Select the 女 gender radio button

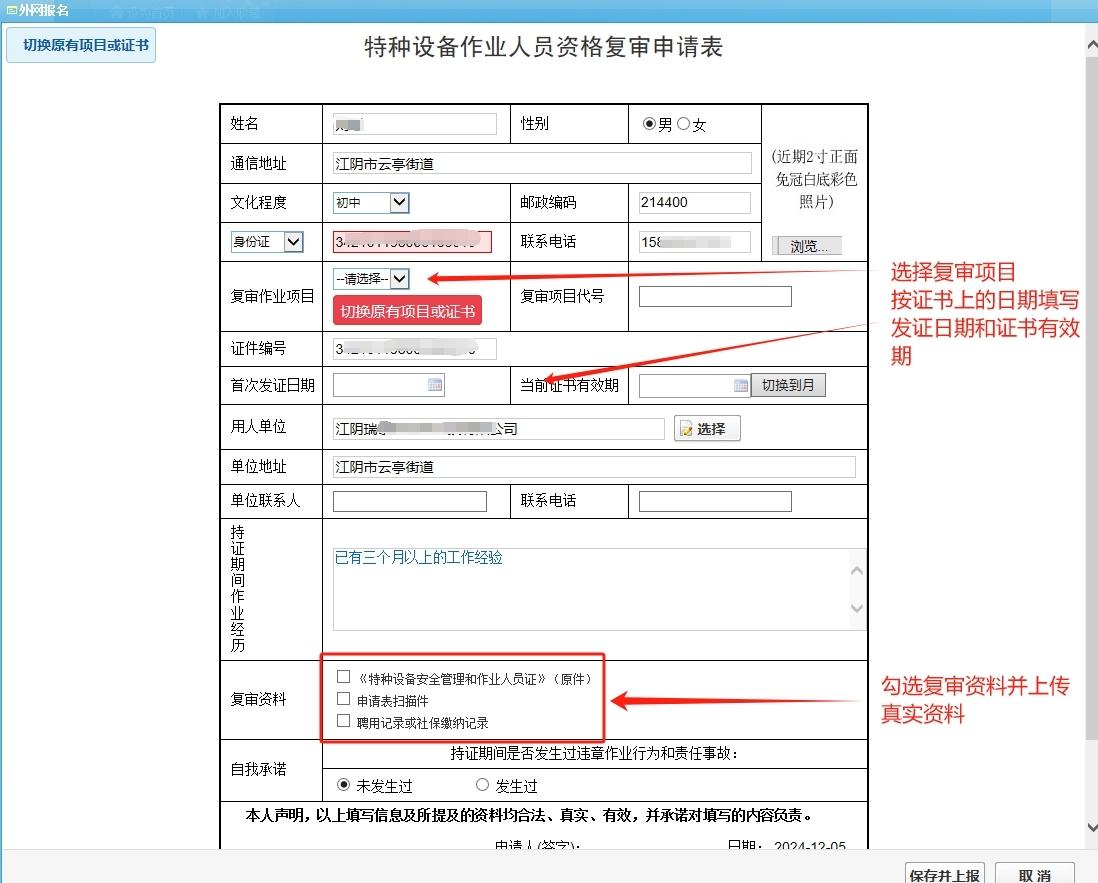[683, 124]
